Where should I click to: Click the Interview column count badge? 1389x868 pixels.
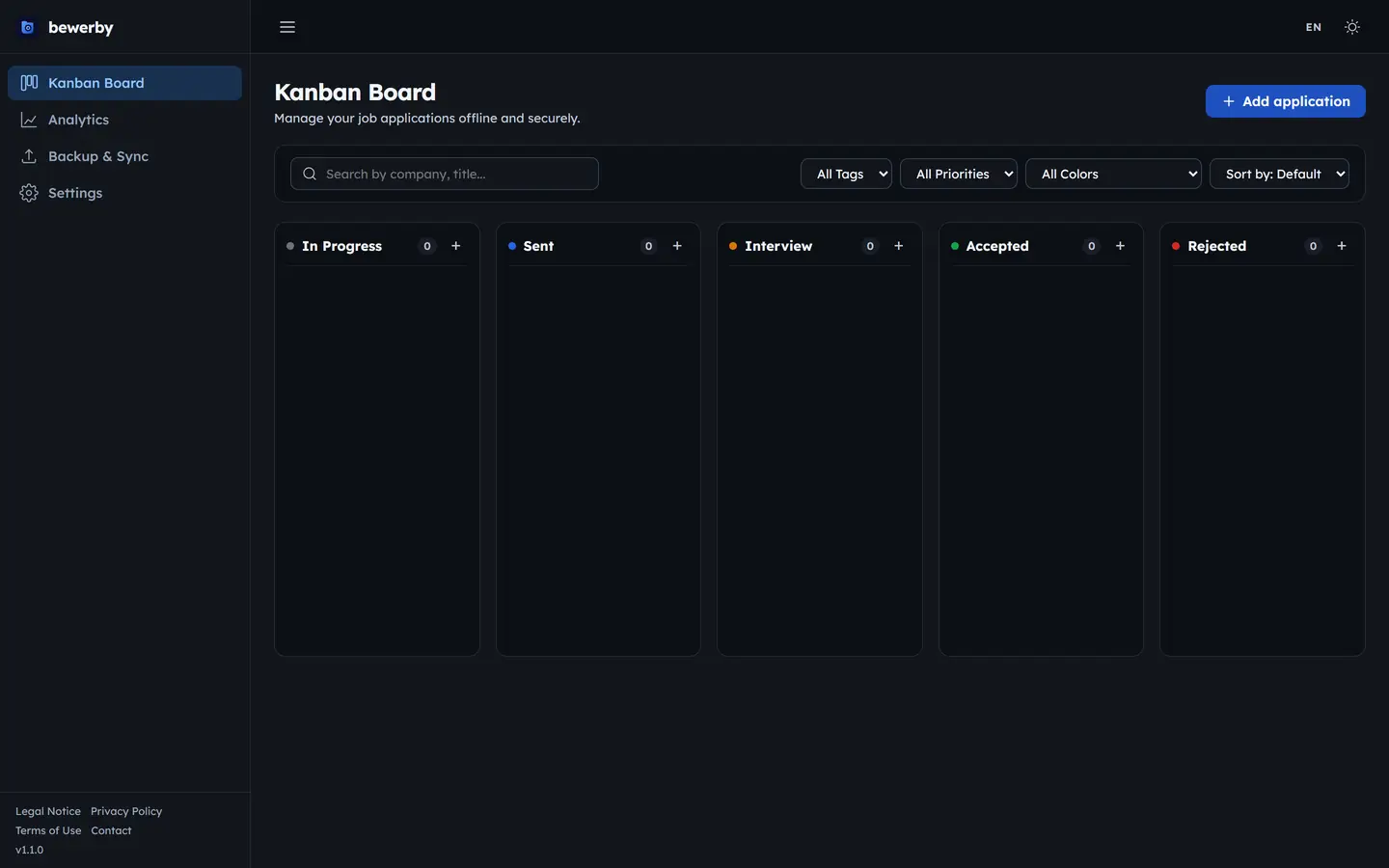[870, 246]
